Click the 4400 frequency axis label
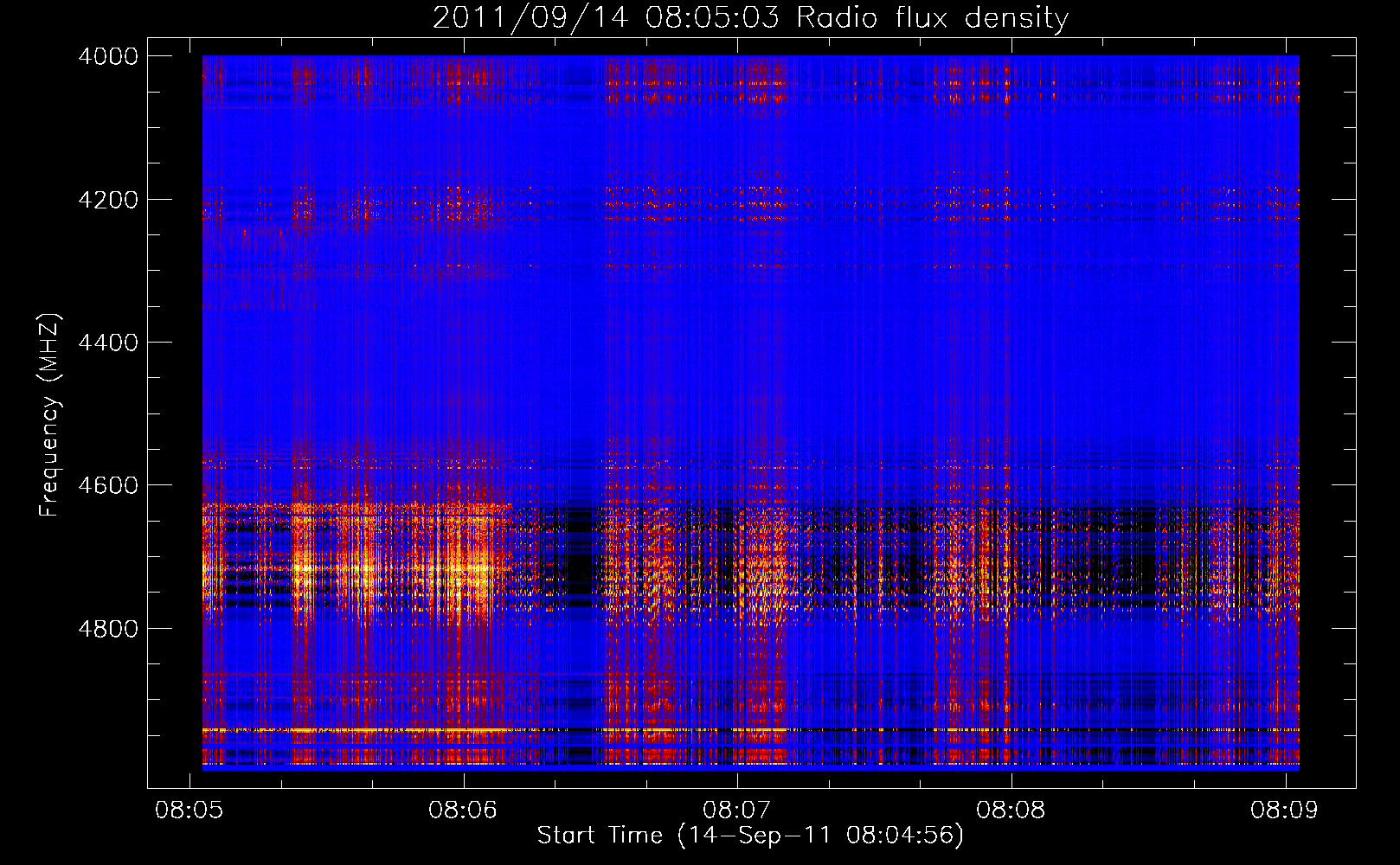The width and height of the screenshot is (1400, 865). pyautogui.click(x=108, y=343)
